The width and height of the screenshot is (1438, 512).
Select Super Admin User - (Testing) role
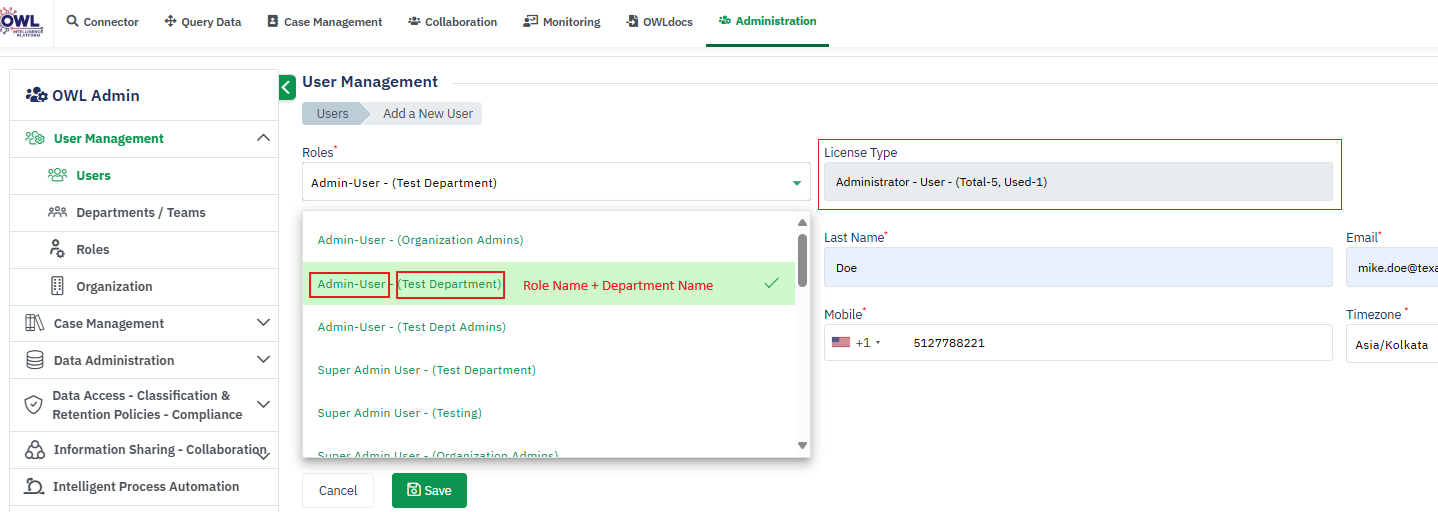pyautogui.click(x=399, y=413)
